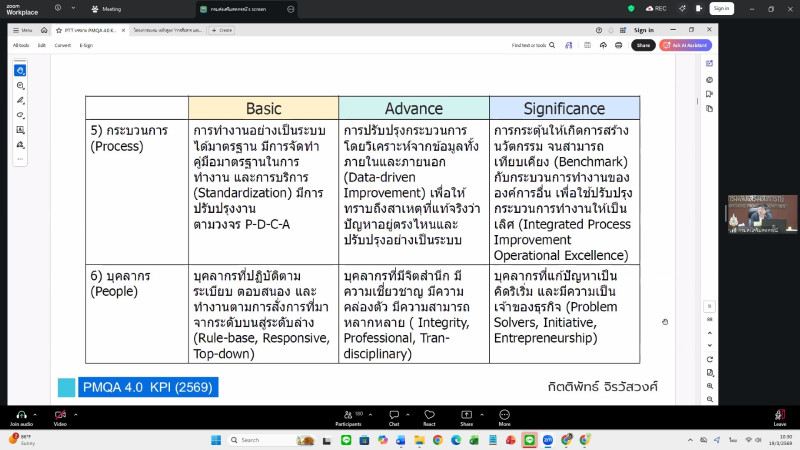Open the More options menu
Image resolution: width=800 pixels, height=450 pixels.
pos(504,414)
